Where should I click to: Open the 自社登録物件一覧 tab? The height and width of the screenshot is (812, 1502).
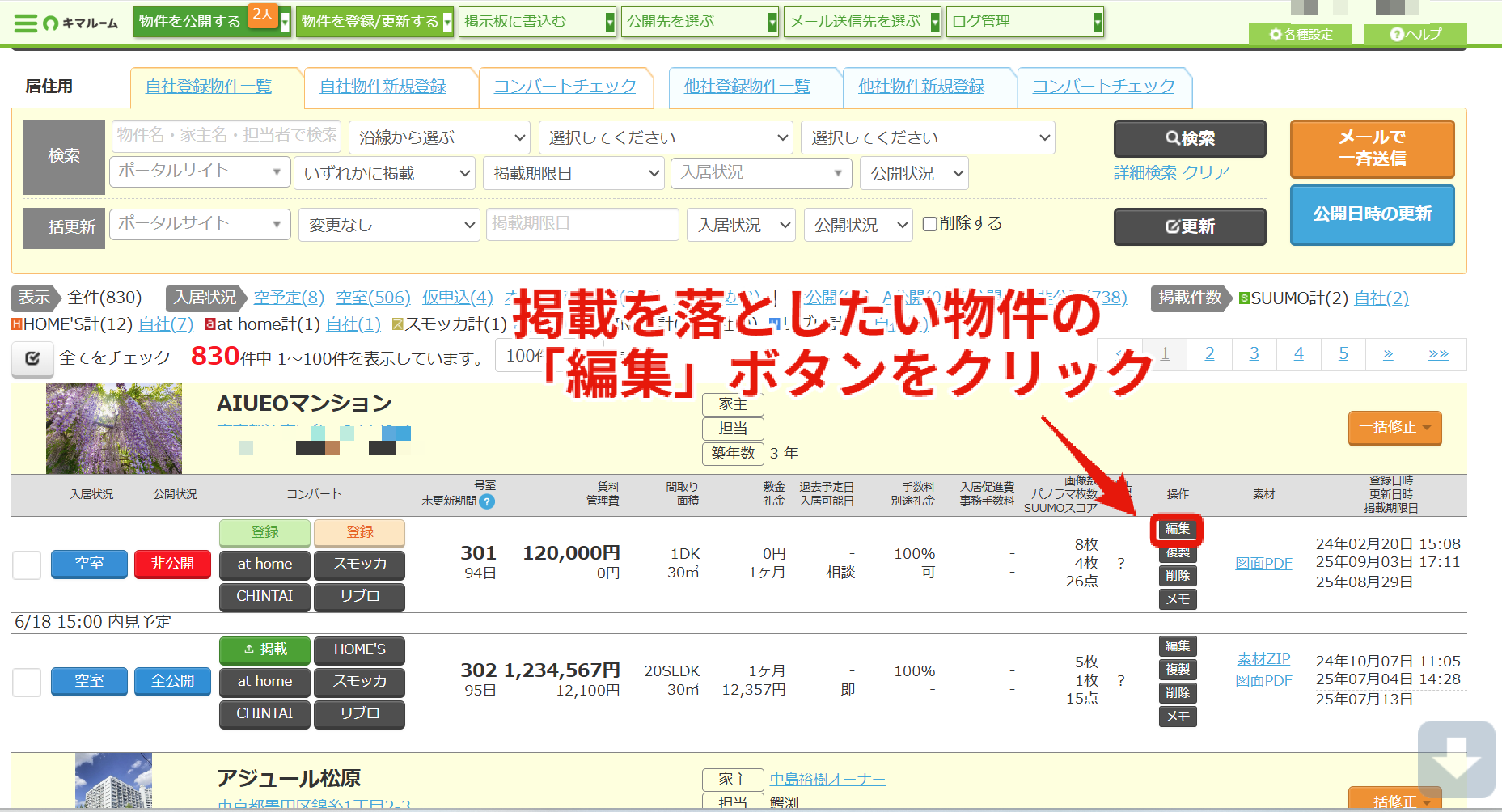[x=209, y=87]
